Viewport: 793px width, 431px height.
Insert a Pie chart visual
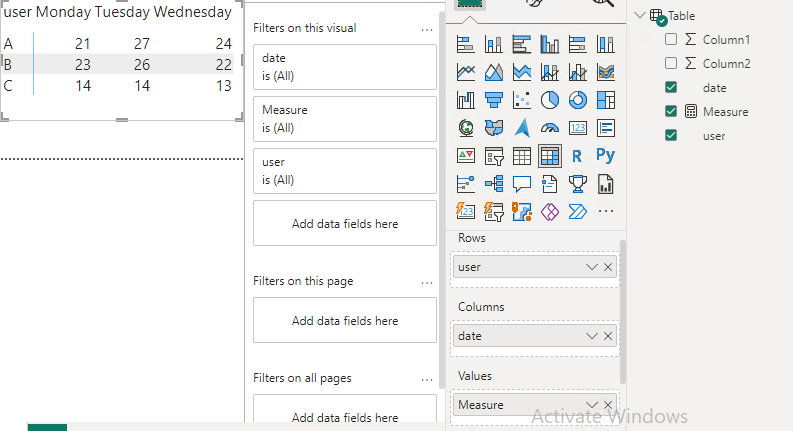[x=550, y=100]
